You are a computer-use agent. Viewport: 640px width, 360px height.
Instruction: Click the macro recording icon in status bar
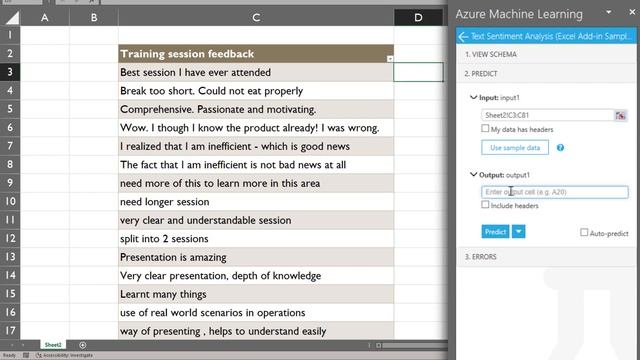tap(26, 356)
